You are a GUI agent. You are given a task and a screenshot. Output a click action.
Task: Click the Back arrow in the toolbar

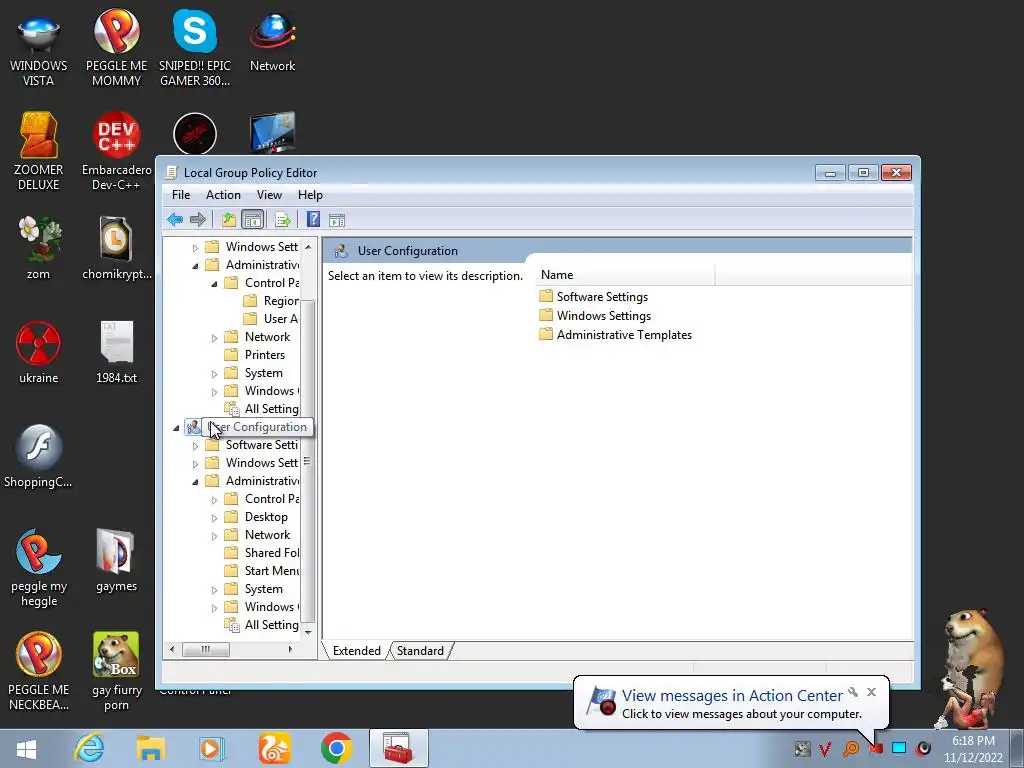click(x=174, y=219)
